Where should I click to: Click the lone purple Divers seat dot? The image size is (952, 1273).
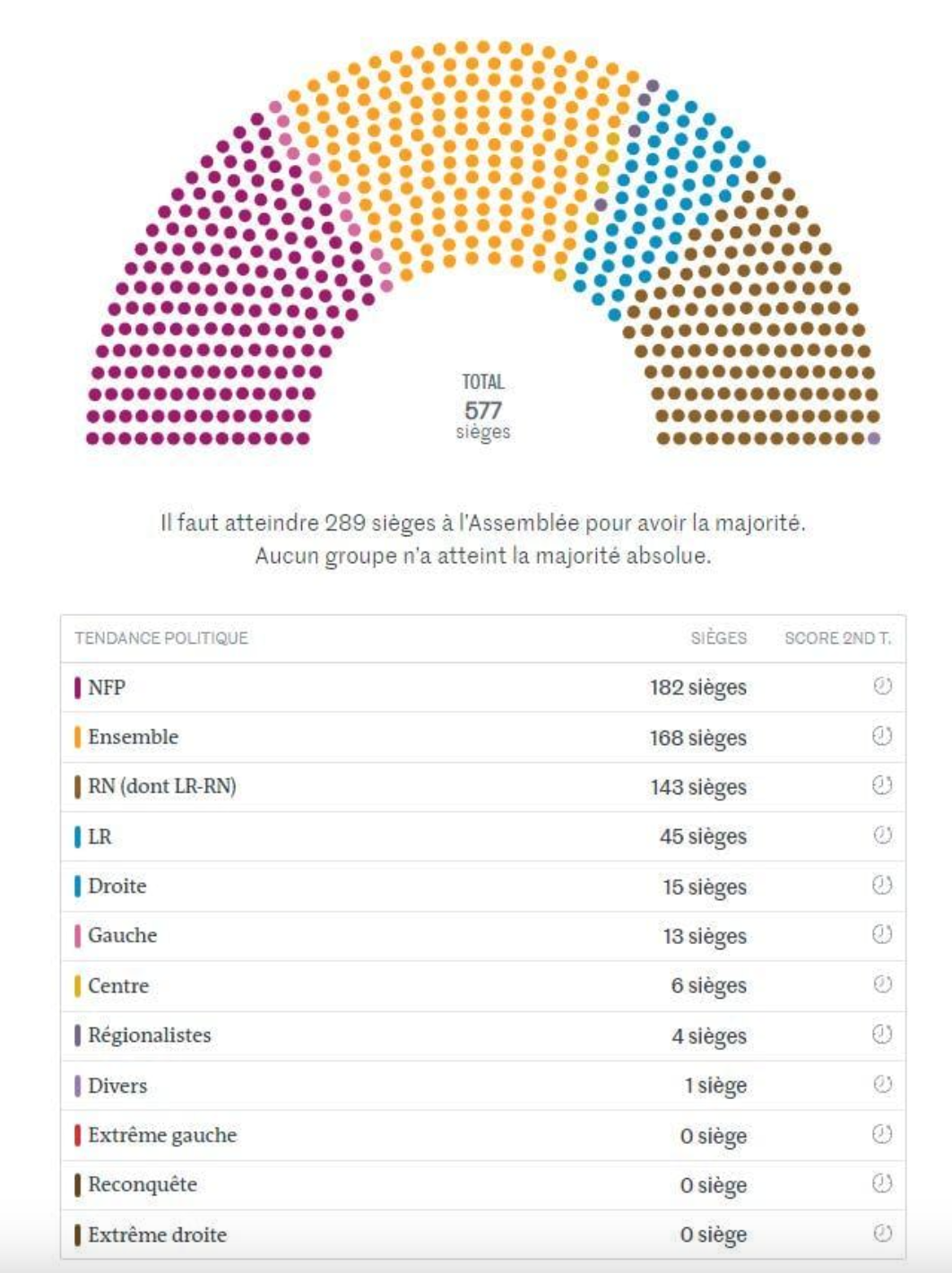[874, 438]
